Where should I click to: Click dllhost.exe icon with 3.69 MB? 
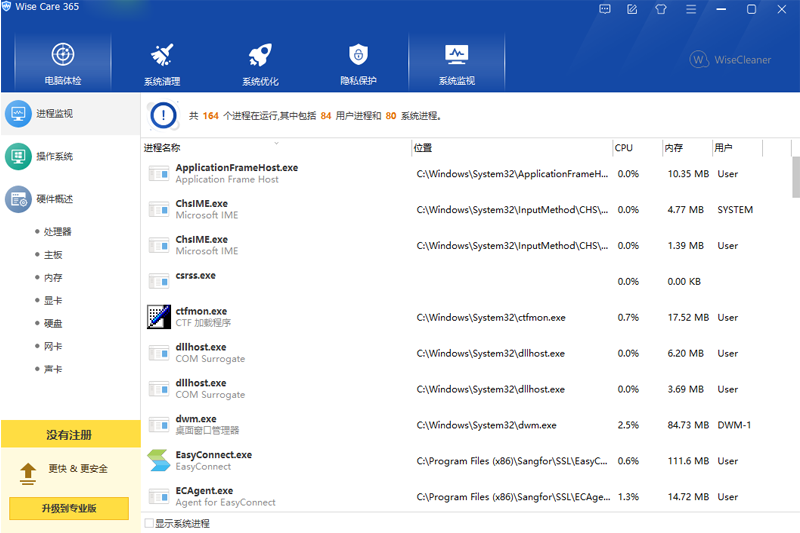click(159, 389)
